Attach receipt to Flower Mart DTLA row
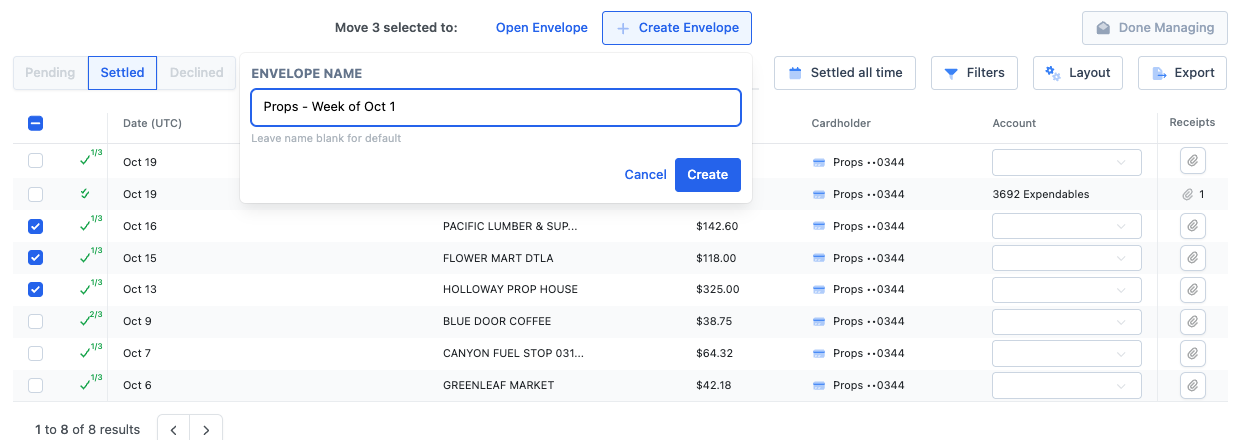Screen dimensions: 1240x440 (1192, 258)
